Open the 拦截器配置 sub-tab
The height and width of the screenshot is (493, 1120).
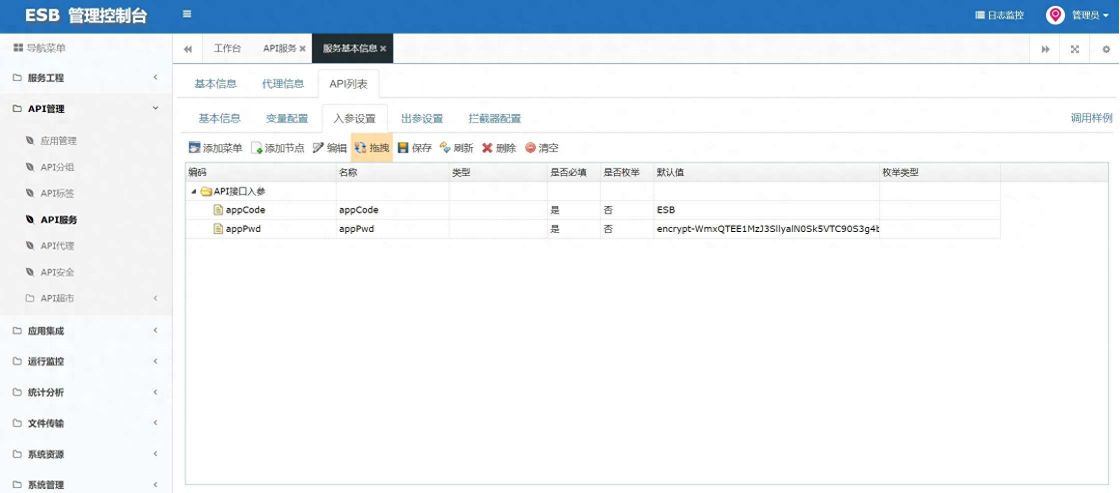[x=494, y=118]
